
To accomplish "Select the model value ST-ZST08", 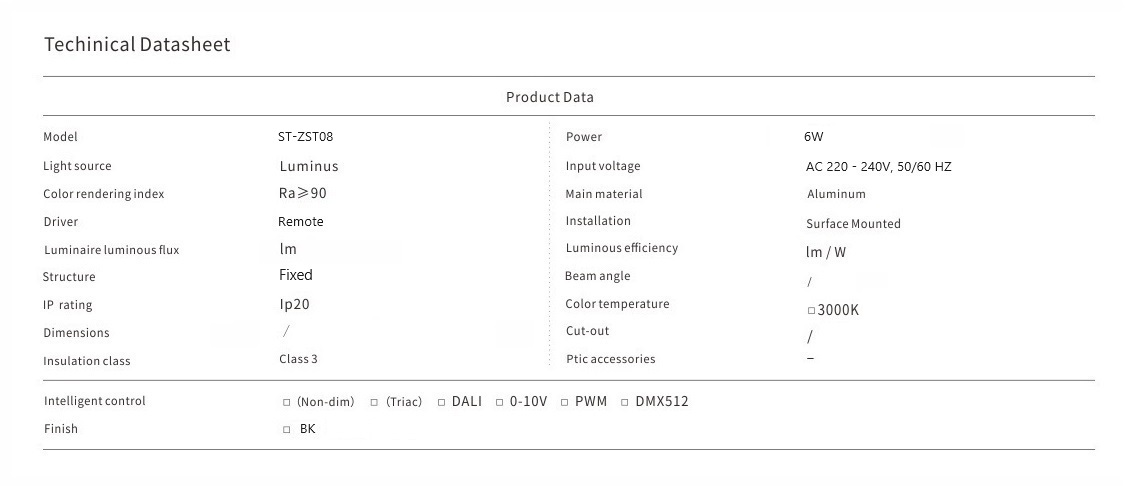I will click(x=305, y=137).
